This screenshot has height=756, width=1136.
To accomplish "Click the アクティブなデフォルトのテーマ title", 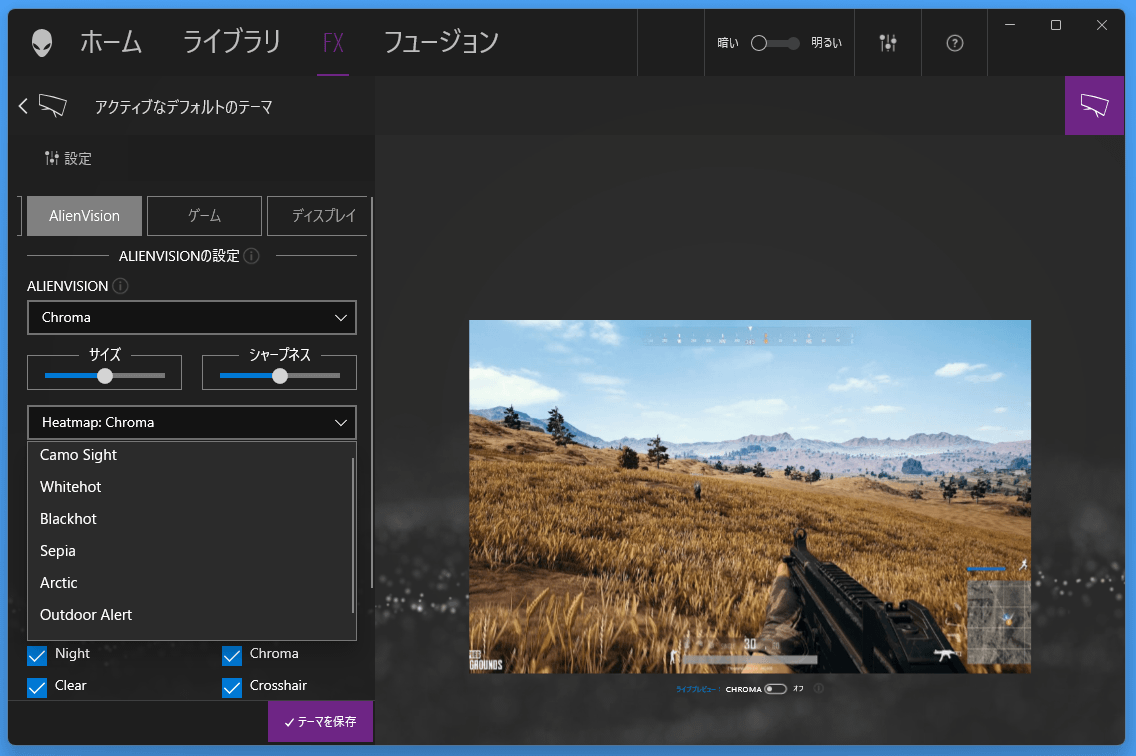I will click(x=183, y=107).
